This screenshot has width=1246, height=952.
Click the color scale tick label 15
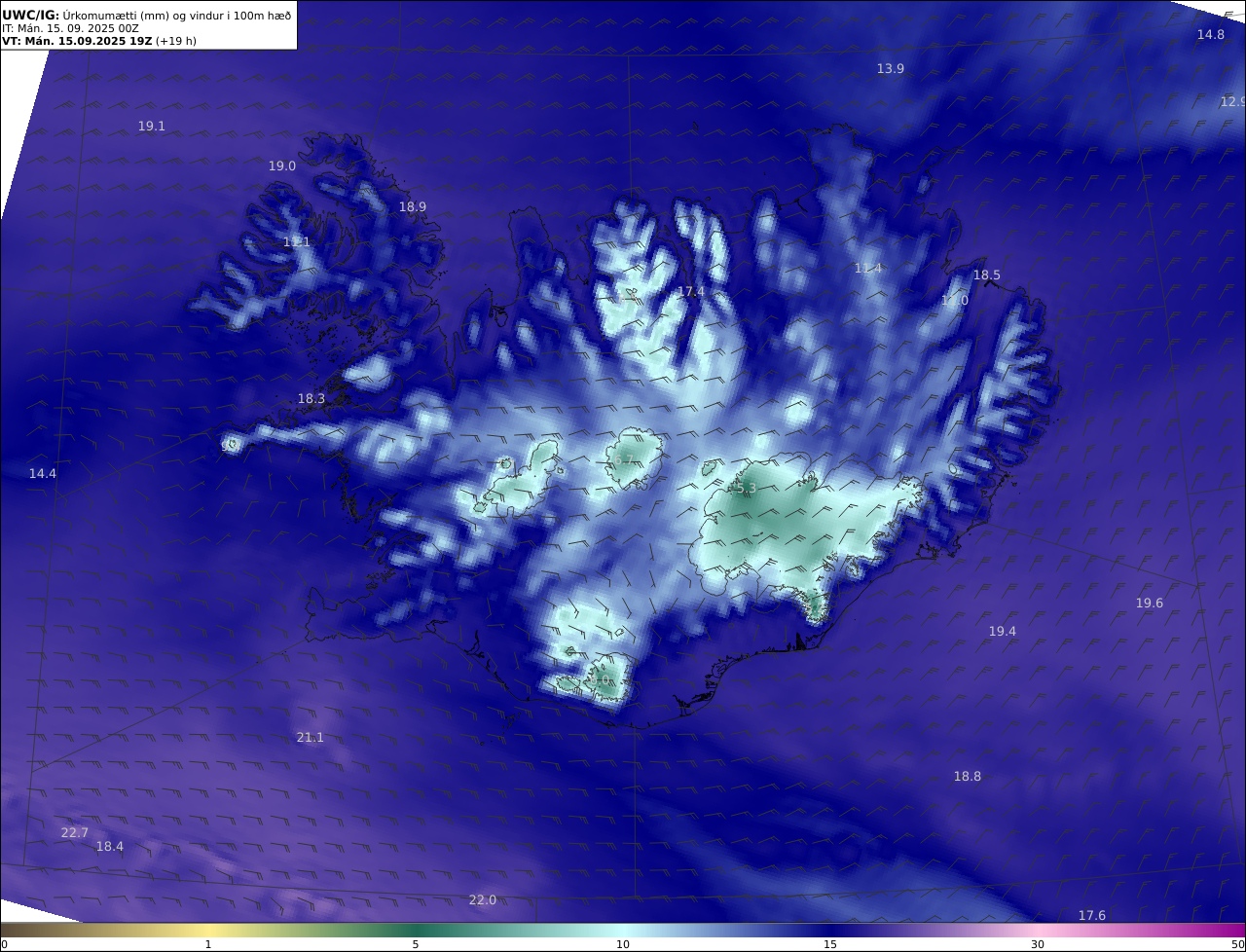[x=830, y=944]
